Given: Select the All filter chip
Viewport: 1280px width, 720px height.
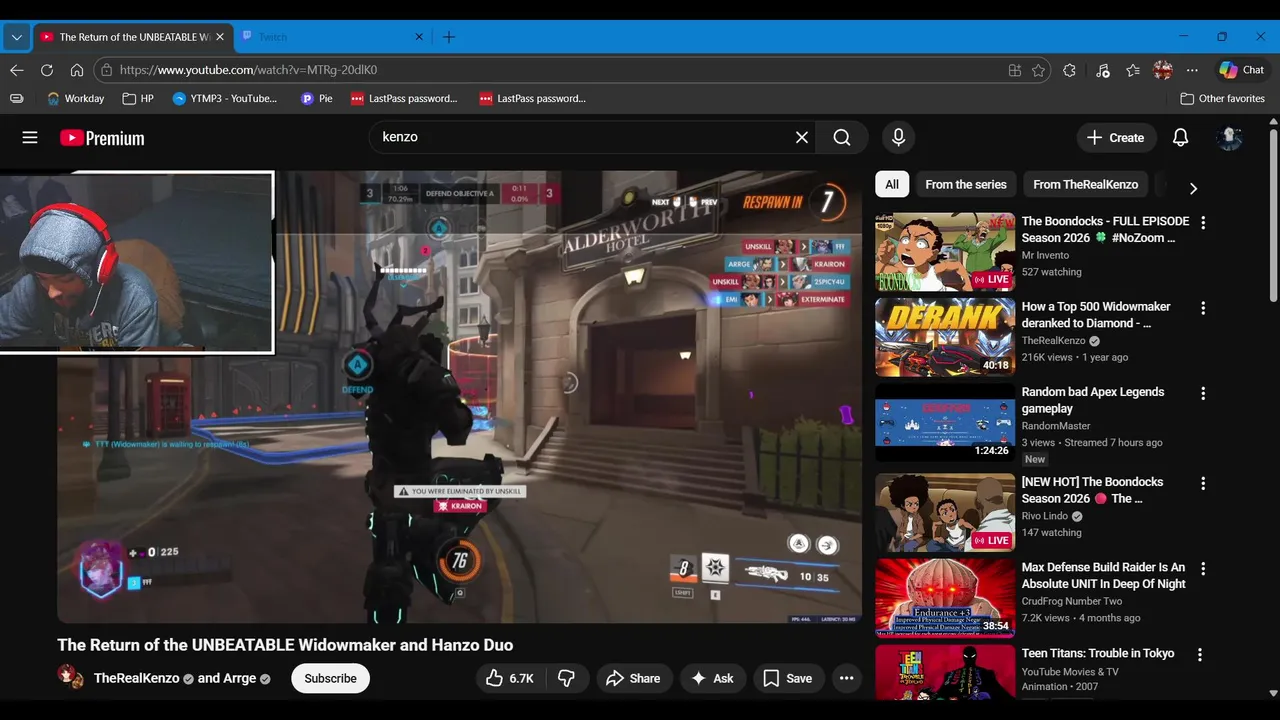Looking at the screenshot, I should pos(892,184).
